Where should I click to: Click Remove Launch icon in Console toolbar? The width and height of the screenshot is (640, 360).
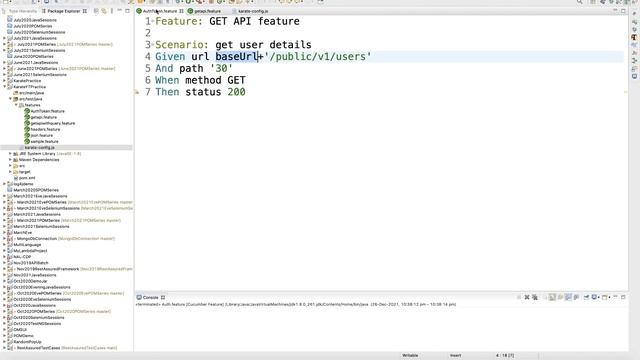pyautogui.click(x=527, y=298)
